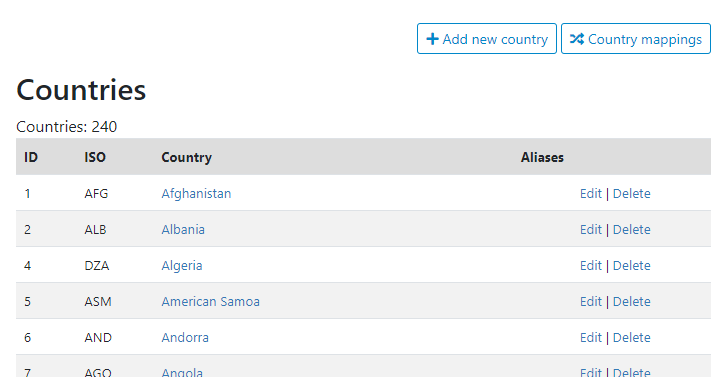Open the Andorra country link
Image resolution: width=720 pixels, height=377 pixels.
[185, 338]
